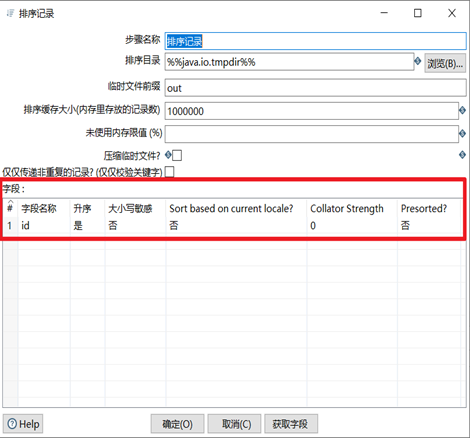Image resolution: width=470 pixels, height=438 pixels.
Task: Enable 压缩临时文件 checkbox
Action: point(177,155)
